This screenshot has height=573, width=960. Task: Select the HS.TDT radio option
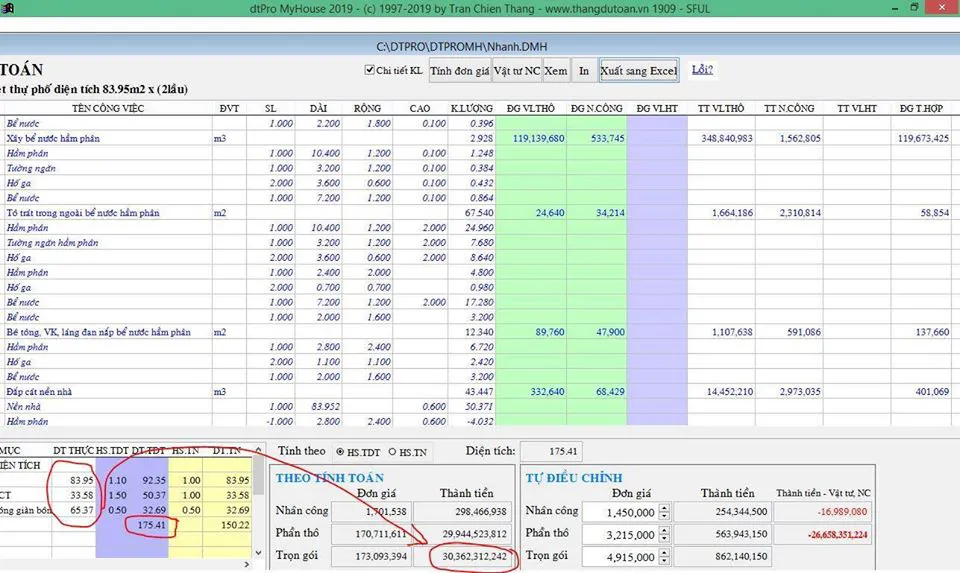tap(342, 452)
